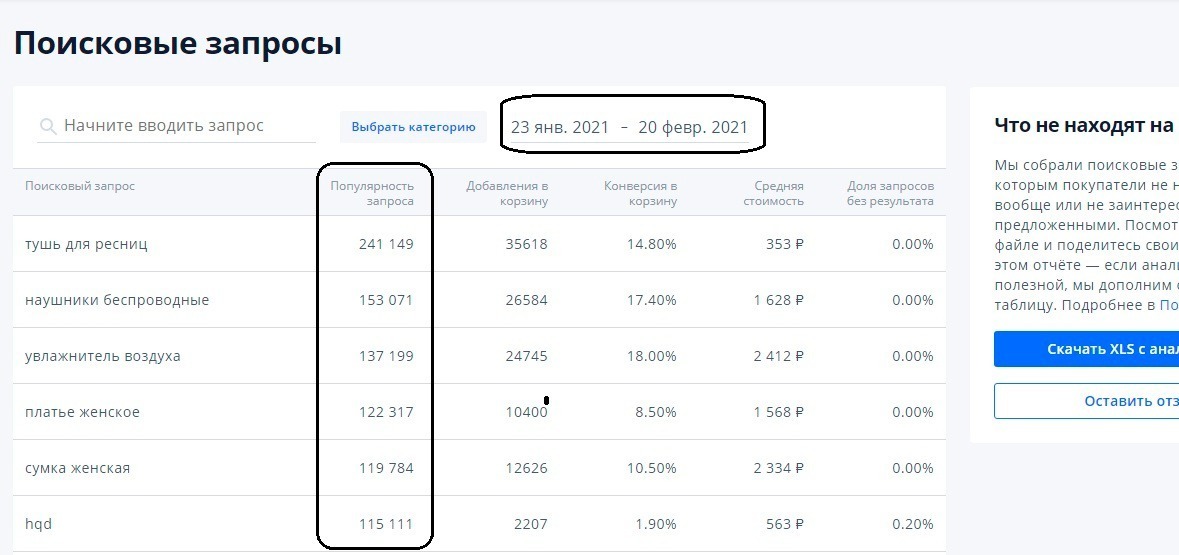
Task: Sort by Добавления в корзину column
Action: 507,193
